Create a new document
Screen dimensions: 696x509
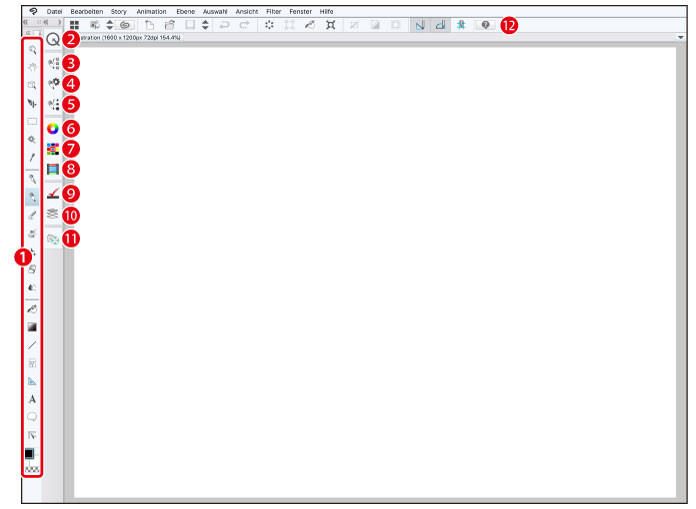tap(150, 25)
